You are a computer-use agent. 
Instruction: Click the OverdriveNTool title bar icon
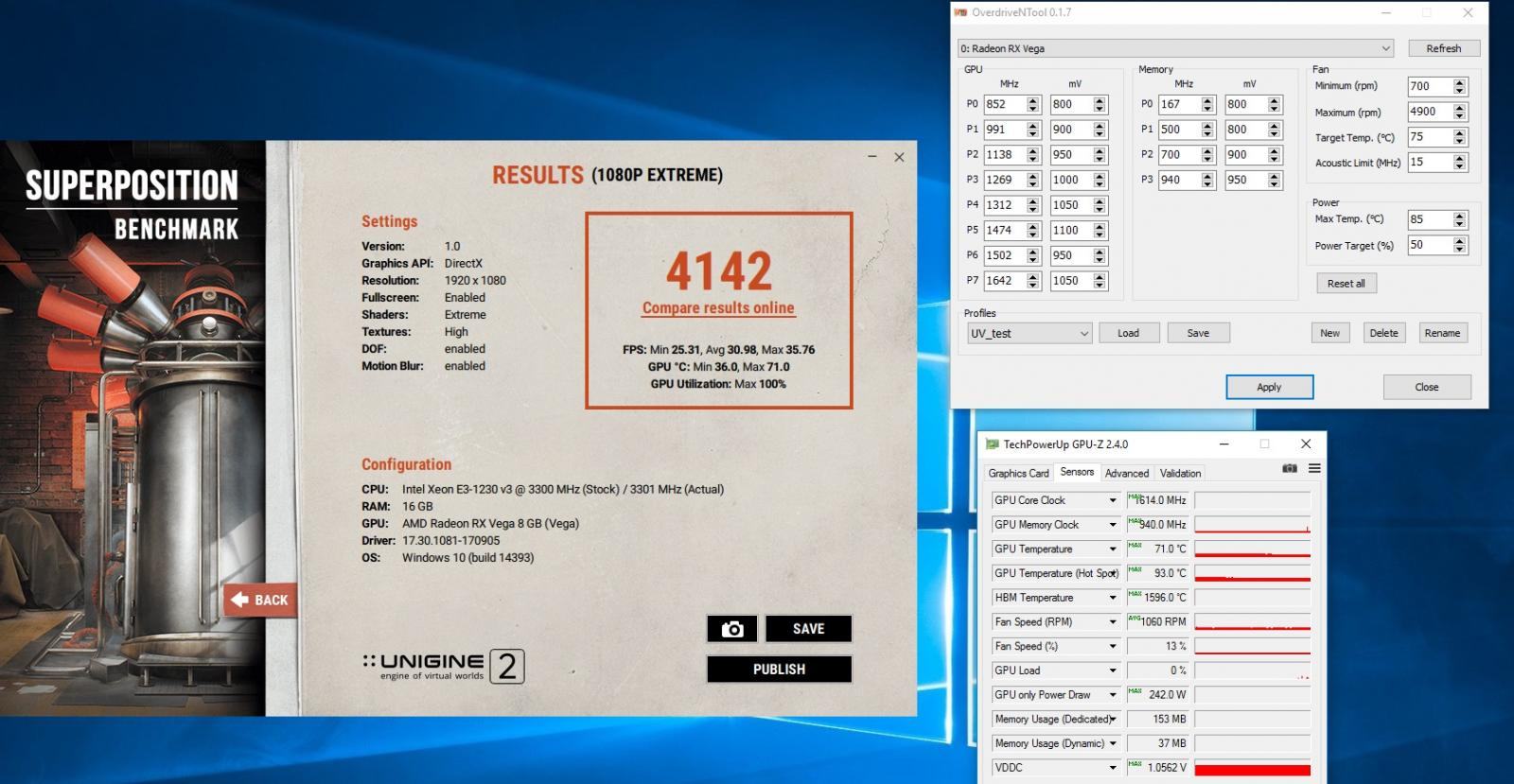pos(961,12)
